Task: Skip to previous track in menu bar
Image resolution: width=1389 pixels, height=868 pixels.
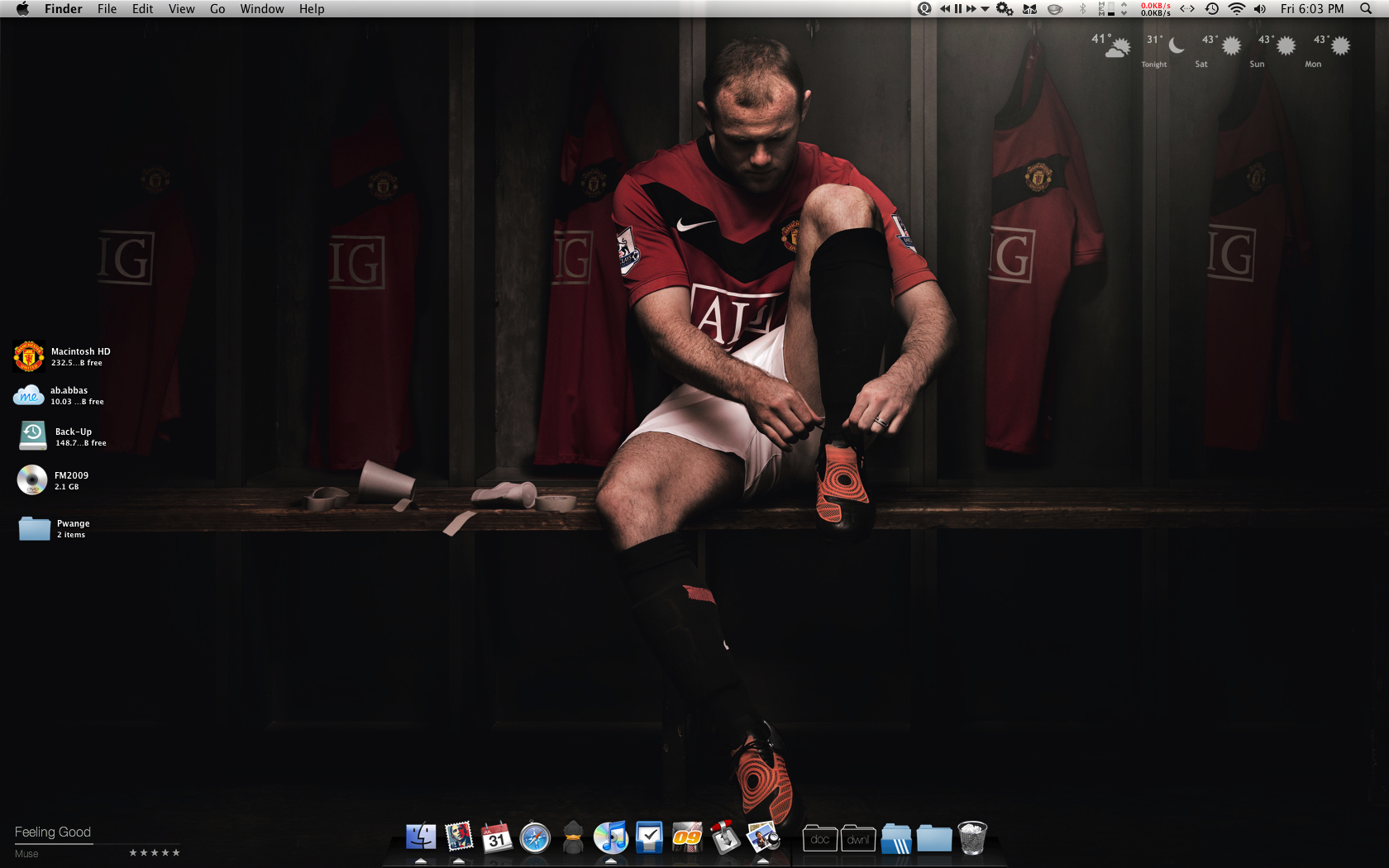Action: click(945, 9)
